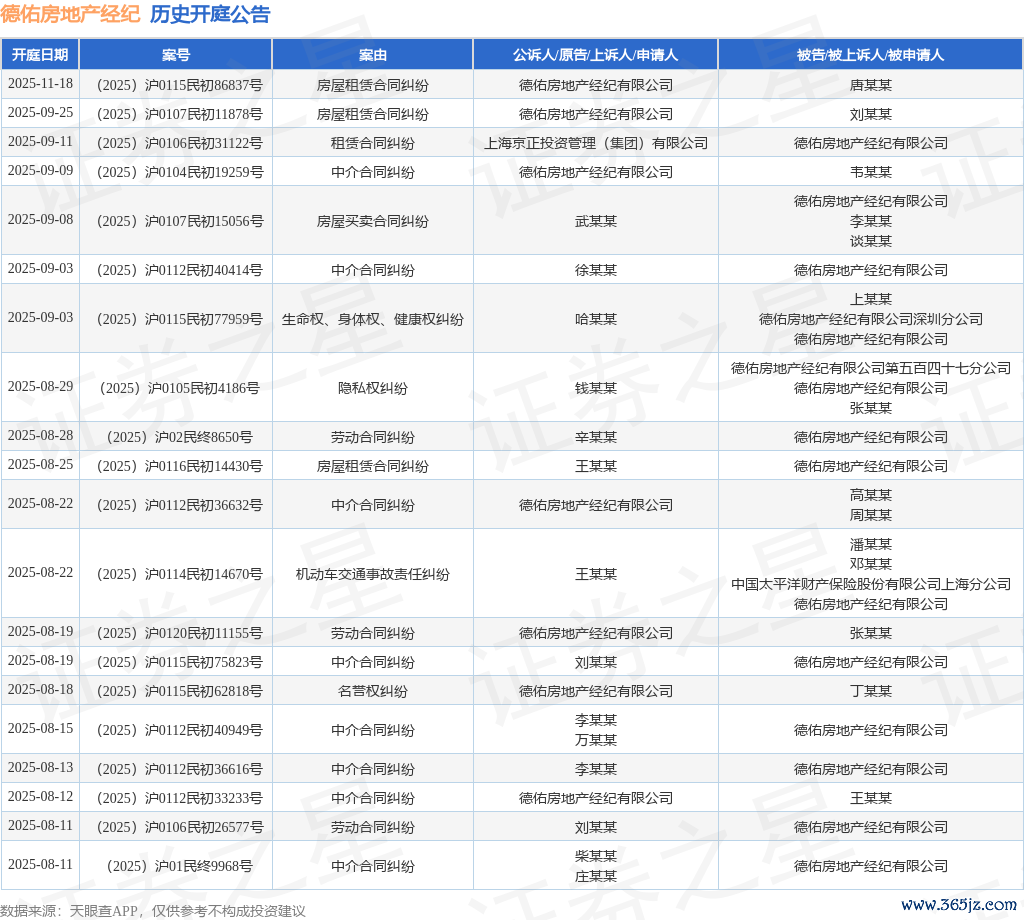Click the 德佑房地产经纪 title text

[x=70, y=14]
